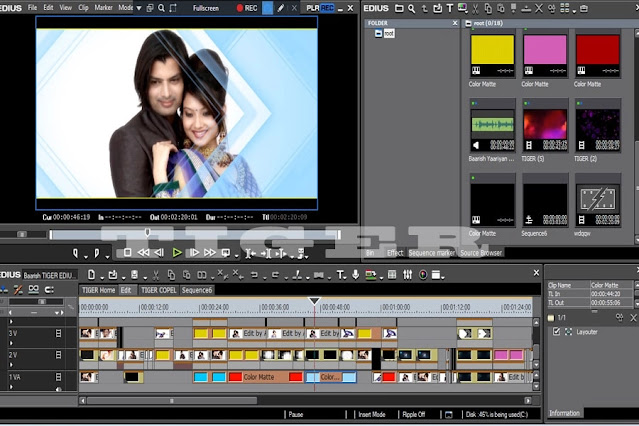Click the Stop button in player

pos(127,253)
